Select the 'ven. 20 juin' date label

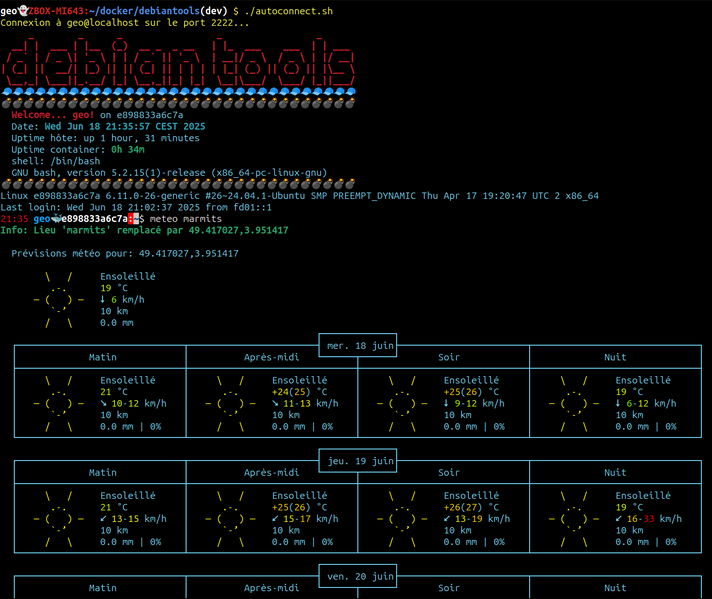click(x=357, y=575)
